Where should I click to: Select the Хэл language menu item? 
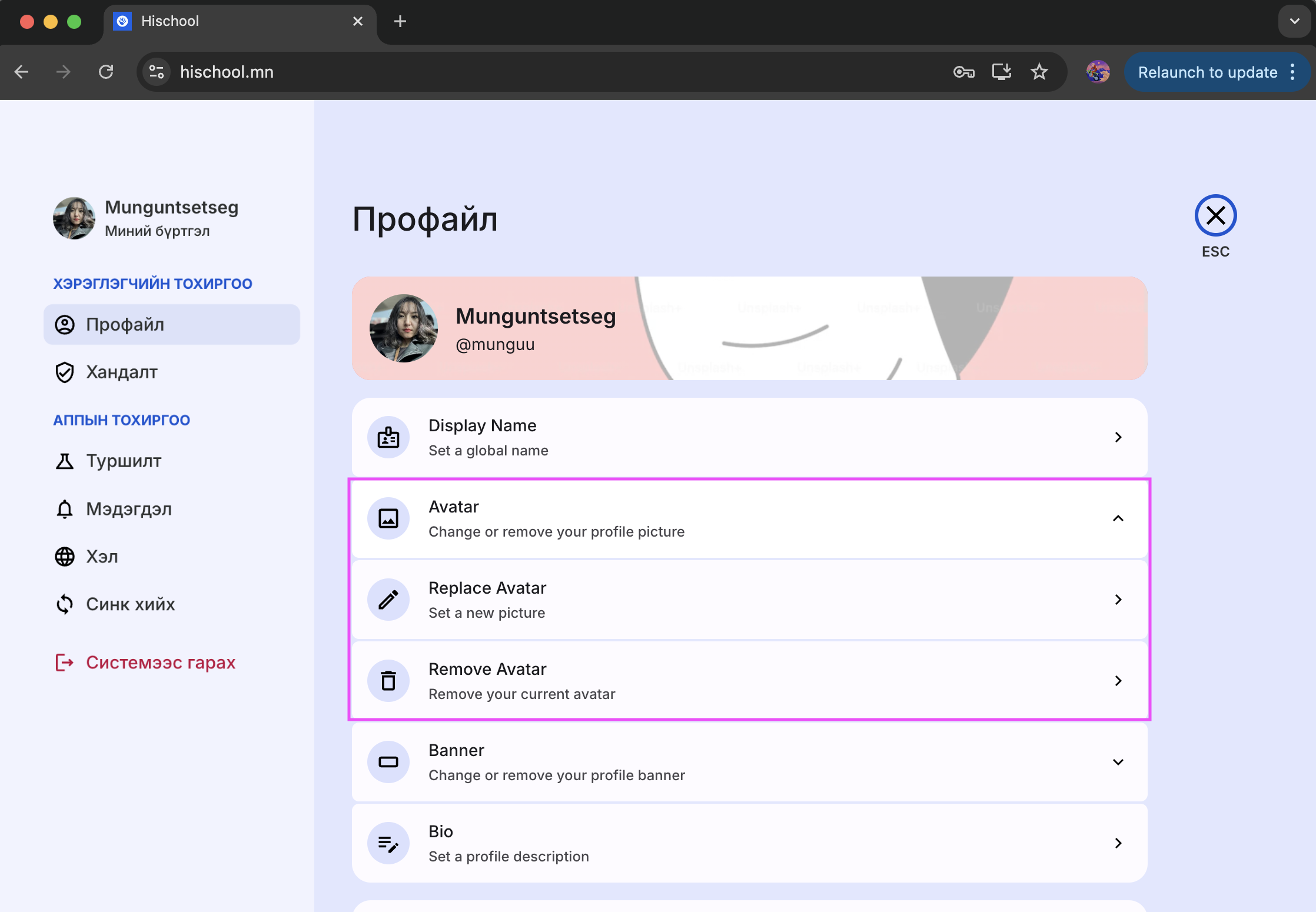point(102,557)
